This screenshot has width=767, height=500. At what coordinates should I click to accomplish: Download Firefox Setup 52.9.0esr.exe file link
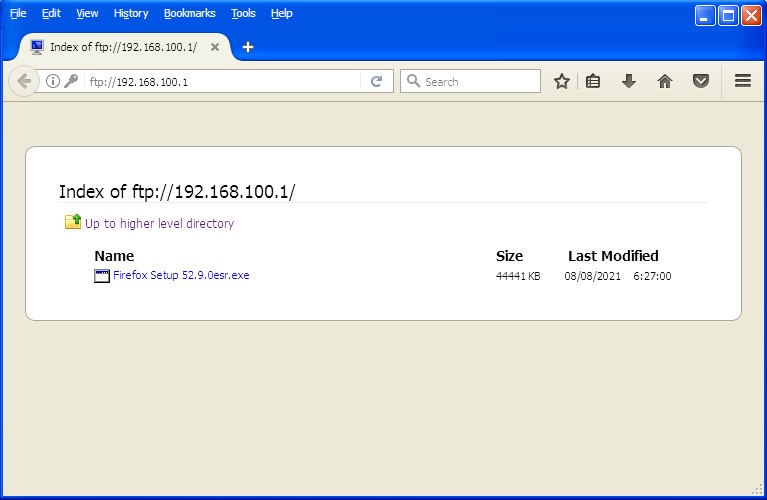coord(180,276)
